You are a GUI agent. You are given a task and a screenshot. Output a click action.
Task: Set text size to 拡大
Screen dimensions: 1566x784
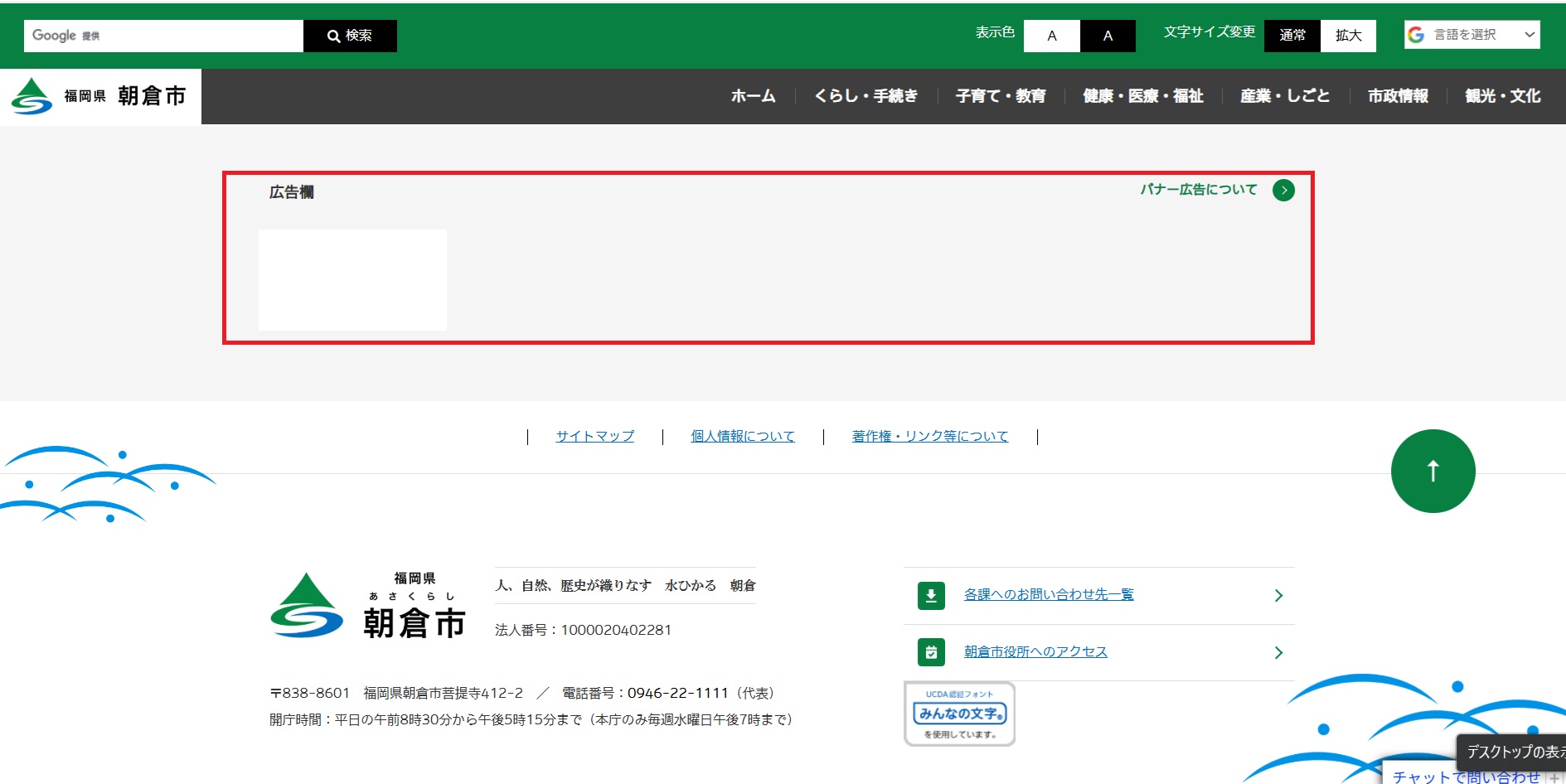coord(1348,36)
